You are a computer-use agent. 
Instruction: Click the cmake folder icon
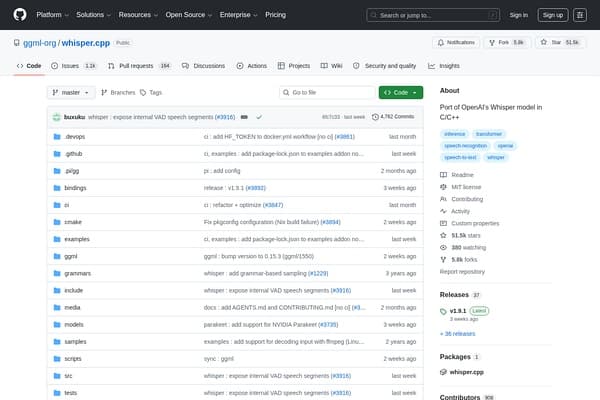57,222
